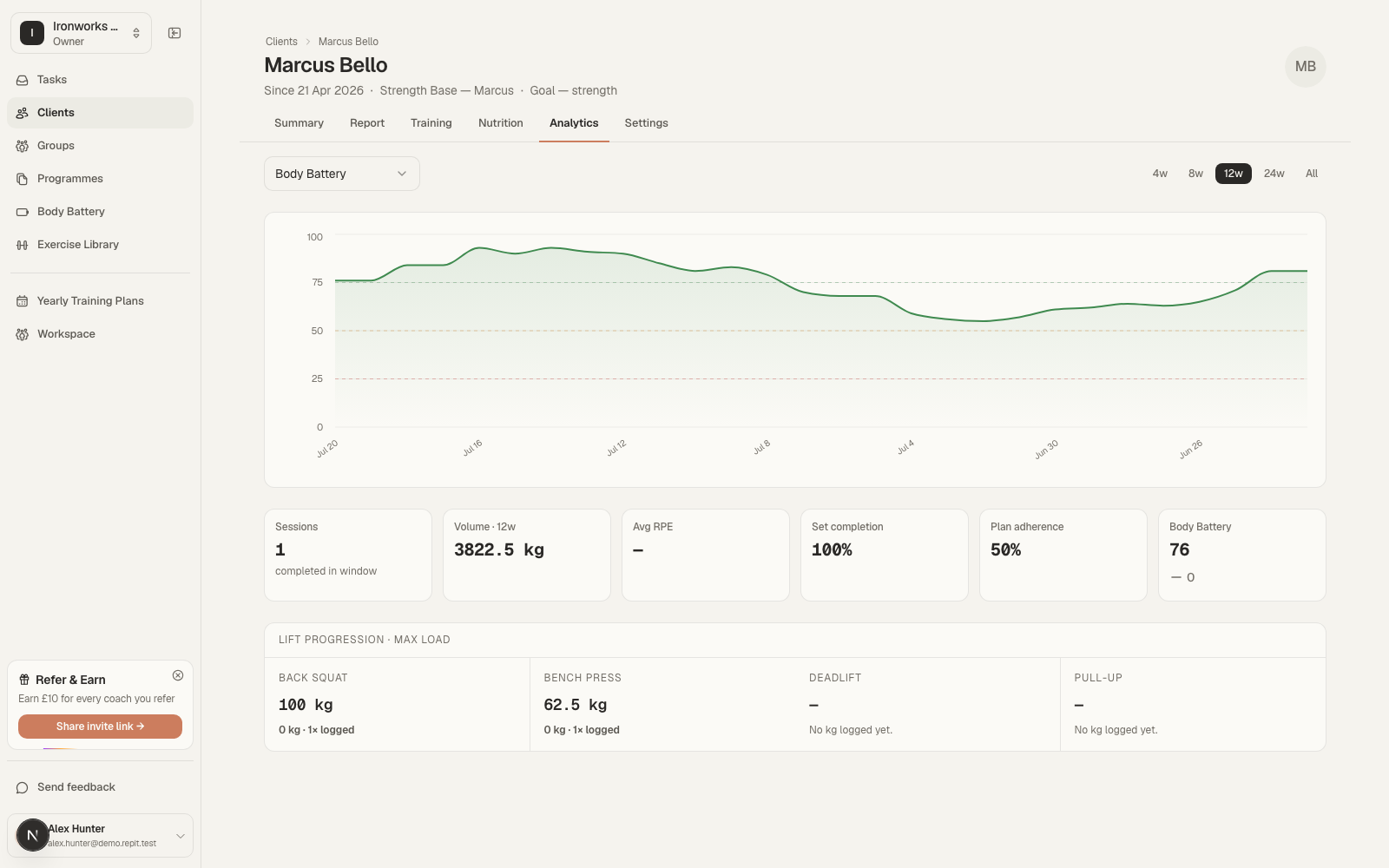Click the Pull-up progression cell
1389x868 pixels.
[1193, 704]
